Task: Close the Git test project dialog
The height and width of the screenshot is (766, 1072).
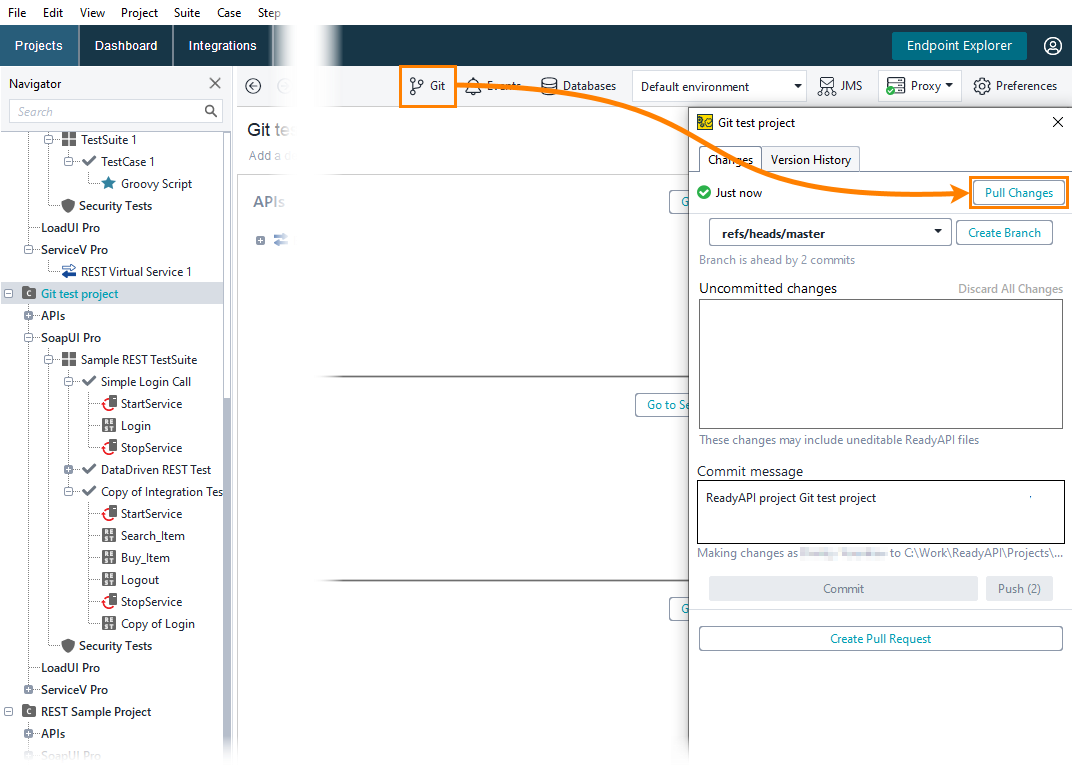Action: tap(1058, 122)
